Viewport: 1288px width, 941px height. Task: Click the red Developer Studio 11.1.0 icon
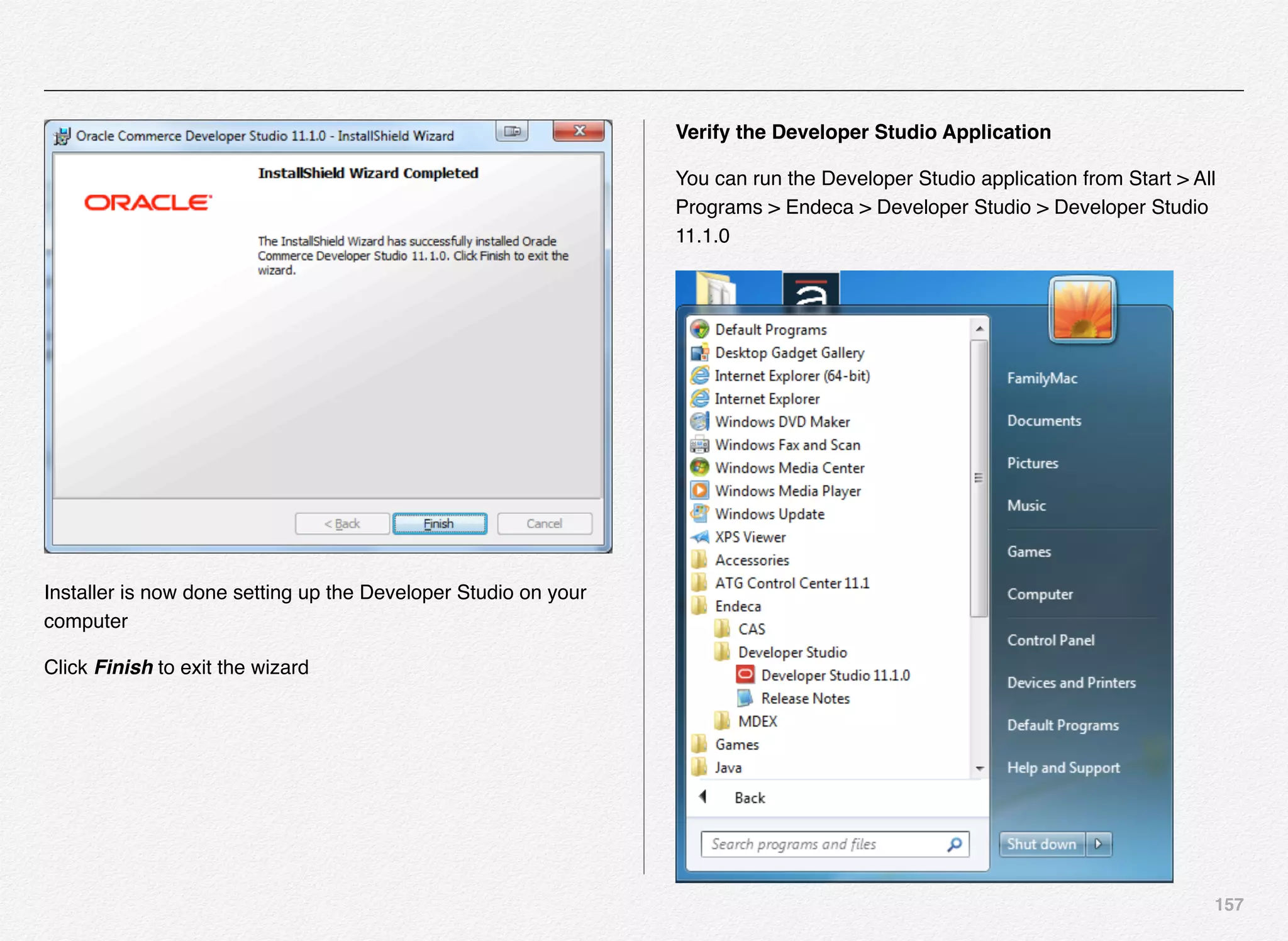[745, 675]
